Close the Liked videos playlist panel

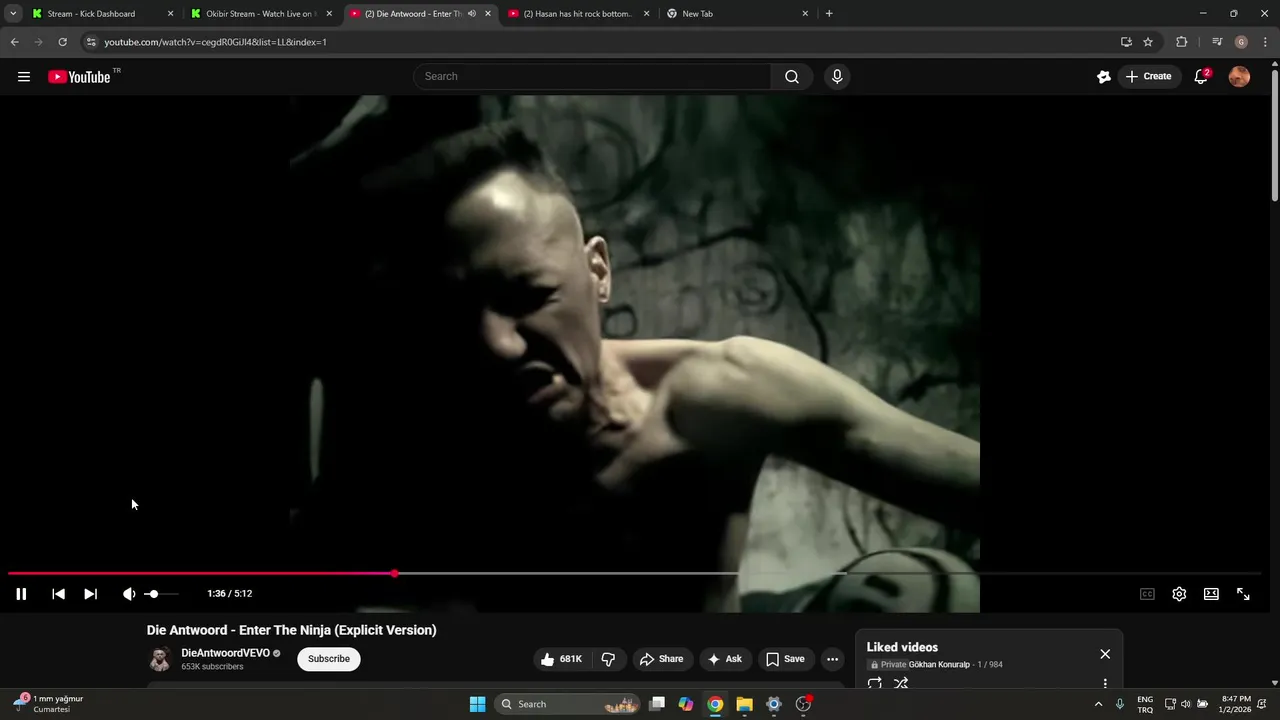coord(1105,654)
